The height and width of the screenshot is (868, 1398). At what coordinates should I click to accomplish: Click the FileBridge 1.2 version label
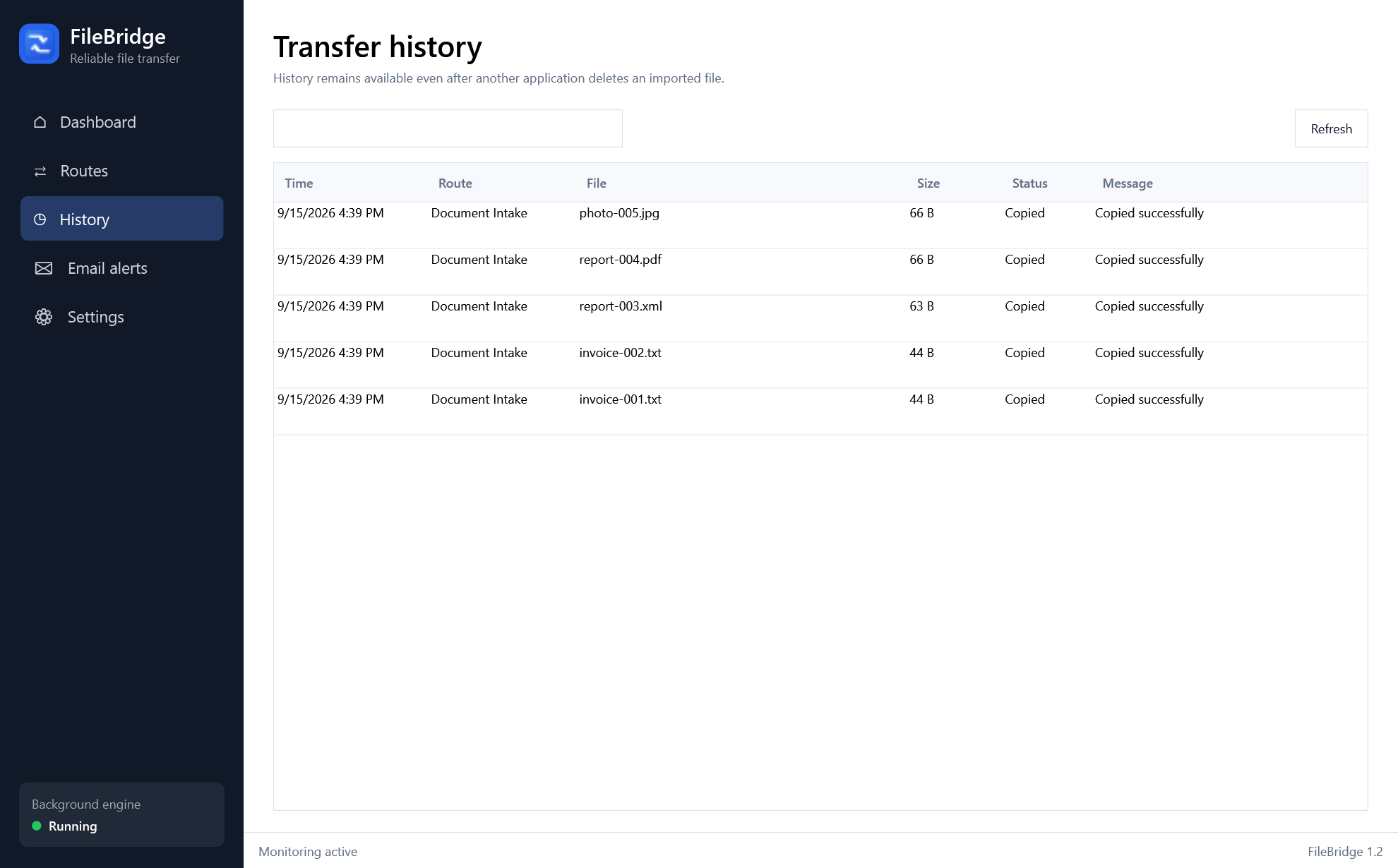coord(1345,852)
